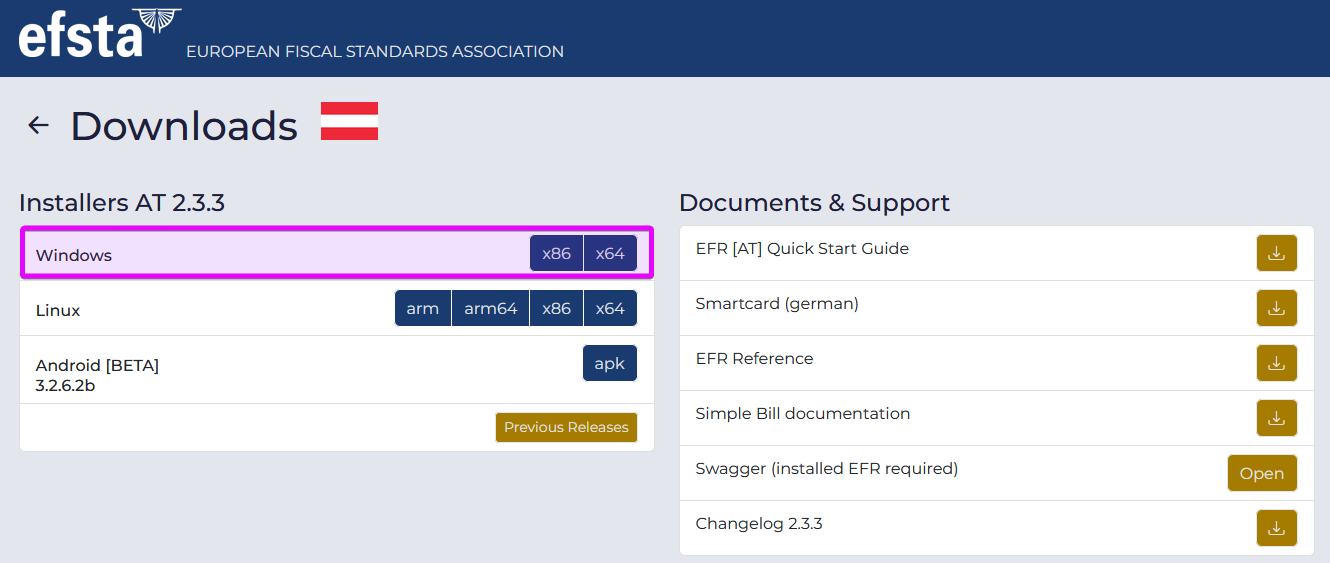The width and height of the screenshot is (1330, 563).
Task: Download Linux x86 installer
Action: pos(557,308)
